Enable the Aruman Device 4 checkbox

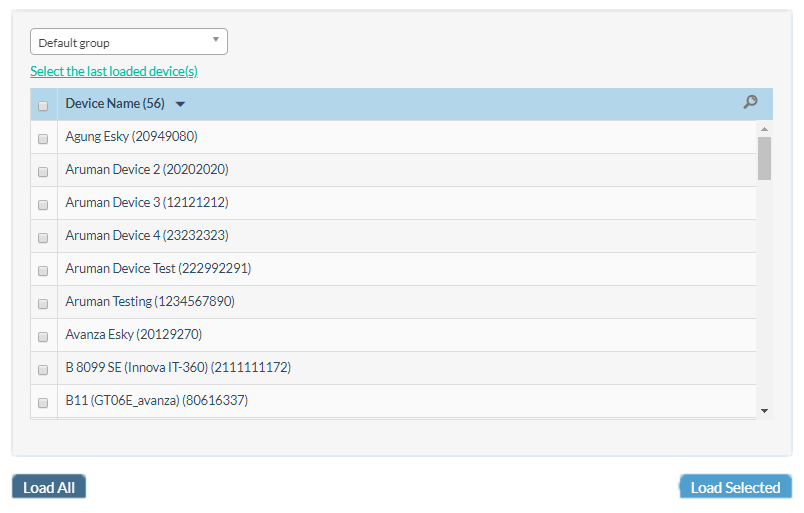[43, 238]
